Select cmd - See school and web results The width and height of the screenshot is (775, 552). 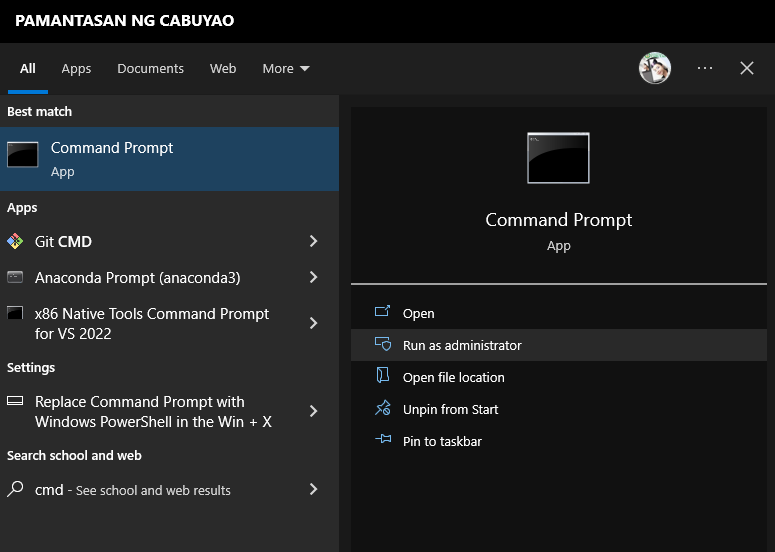click(x=169, y=489)
